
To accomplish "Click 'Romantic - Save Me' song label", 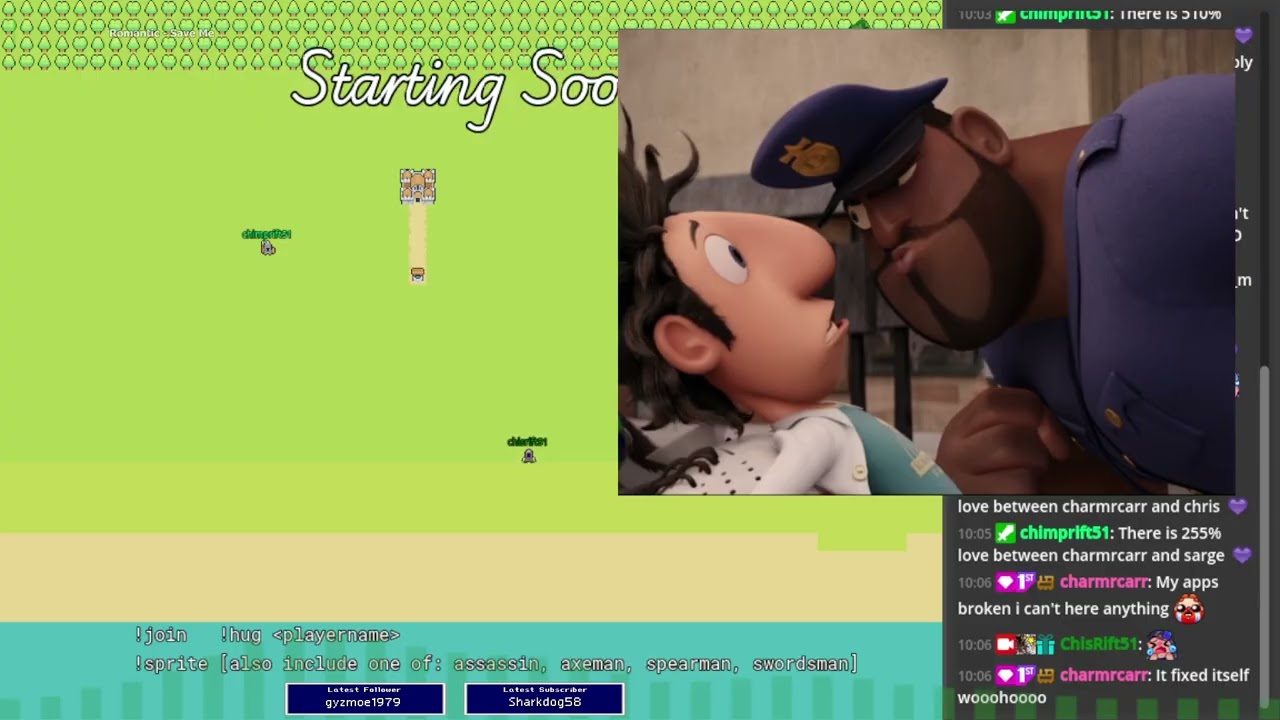I will tap(162, 33).
